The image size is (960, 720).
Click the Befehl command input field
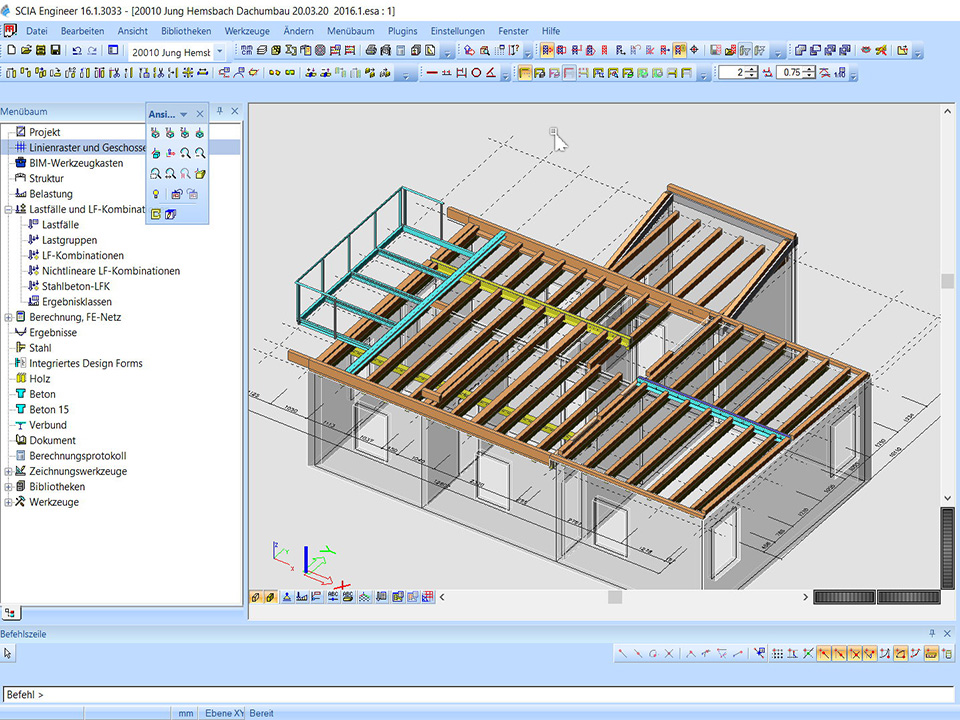480,694
